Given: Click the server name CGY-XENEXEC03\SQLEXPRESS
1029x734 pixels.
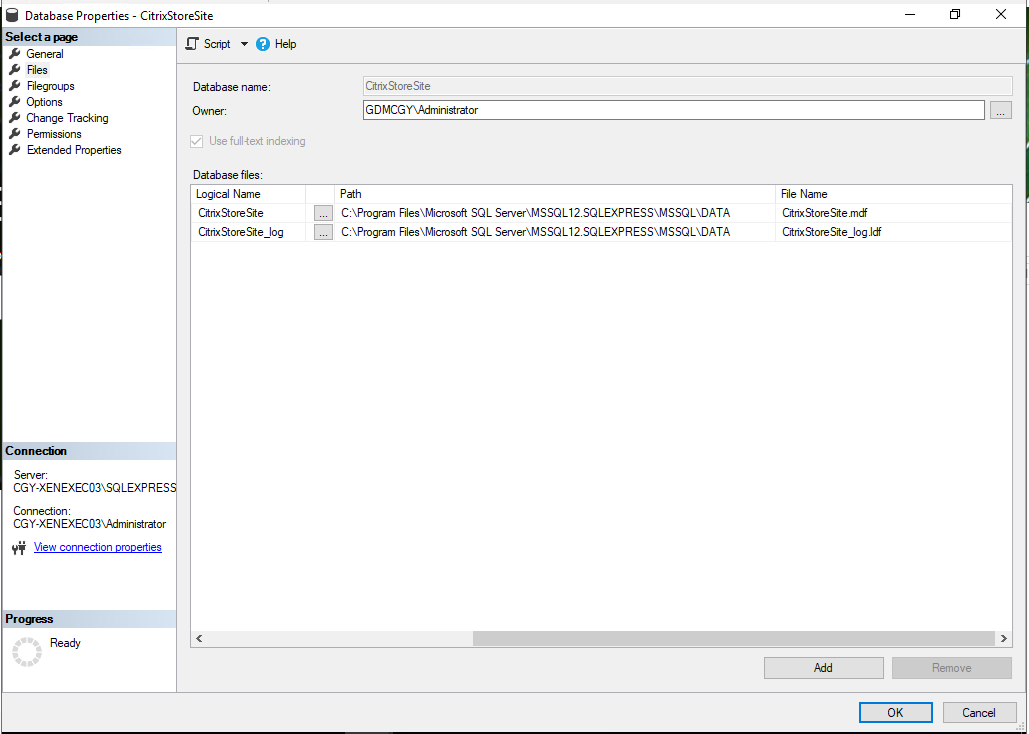Looking at the screenshot, I should tap(94, 488).
